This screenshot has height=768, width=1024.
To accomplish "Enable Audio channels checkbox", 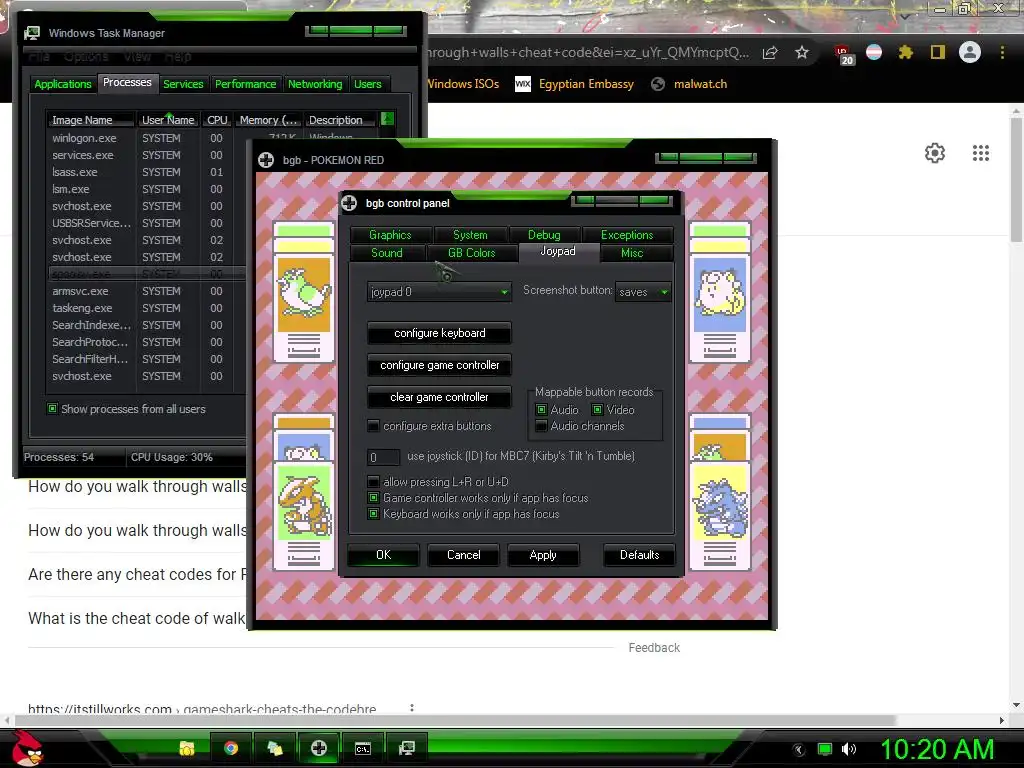I will (x=541, y=426).
